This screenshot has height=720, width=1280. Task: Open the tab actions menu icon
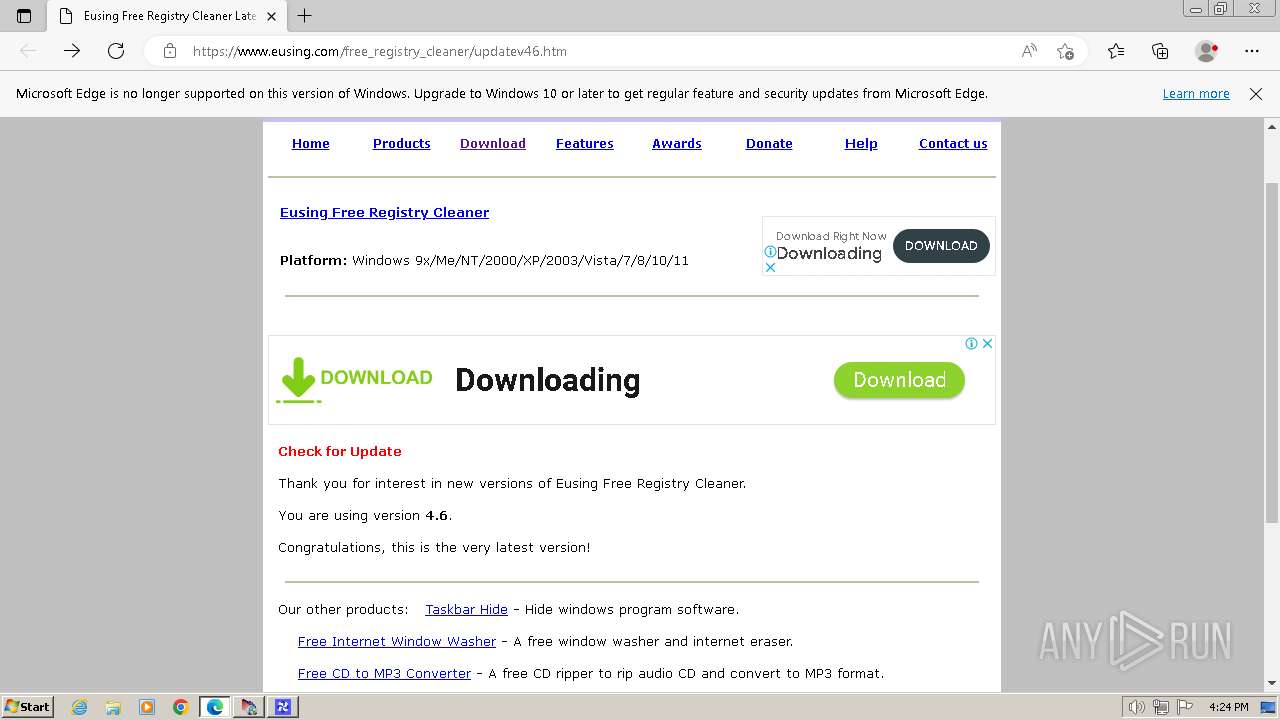[24, 16]
